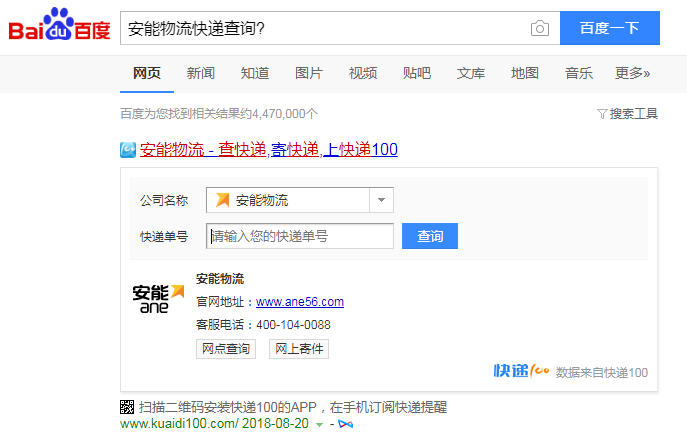The height and width of the screenshot is (435, 687).
Task: Click the orange arrow icon in company field
Action: coord(223,200)
